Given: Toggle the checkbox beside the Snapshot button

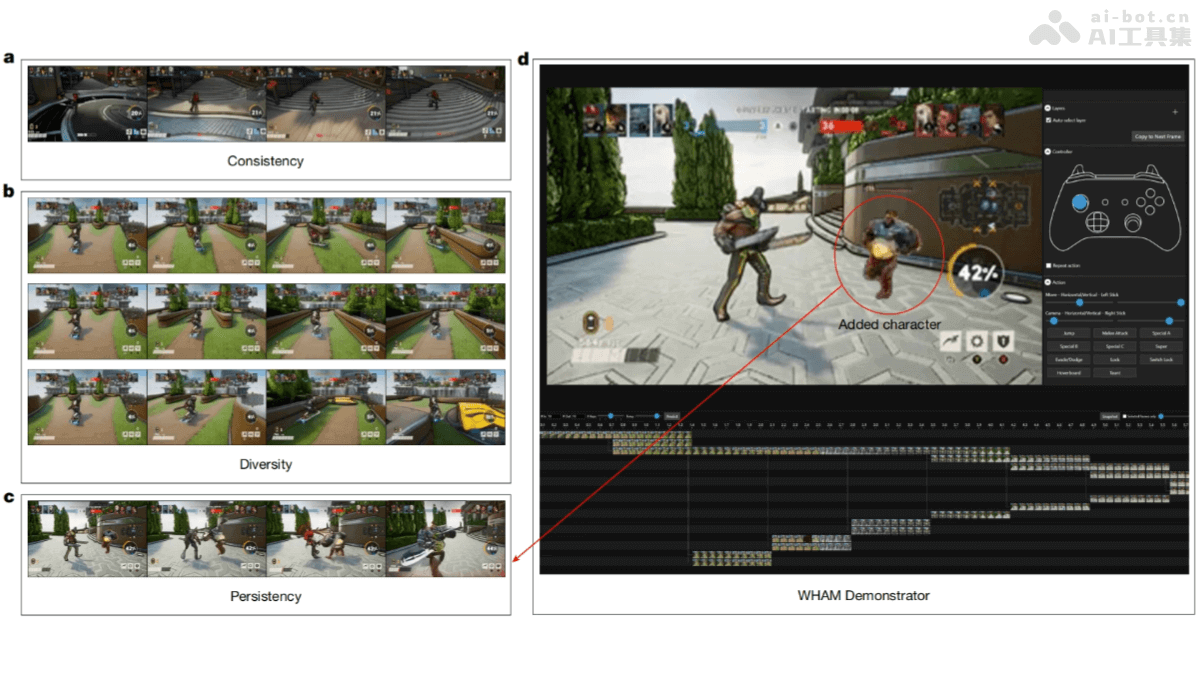Looking at the screenshot, I should [x=1125, y=416].
